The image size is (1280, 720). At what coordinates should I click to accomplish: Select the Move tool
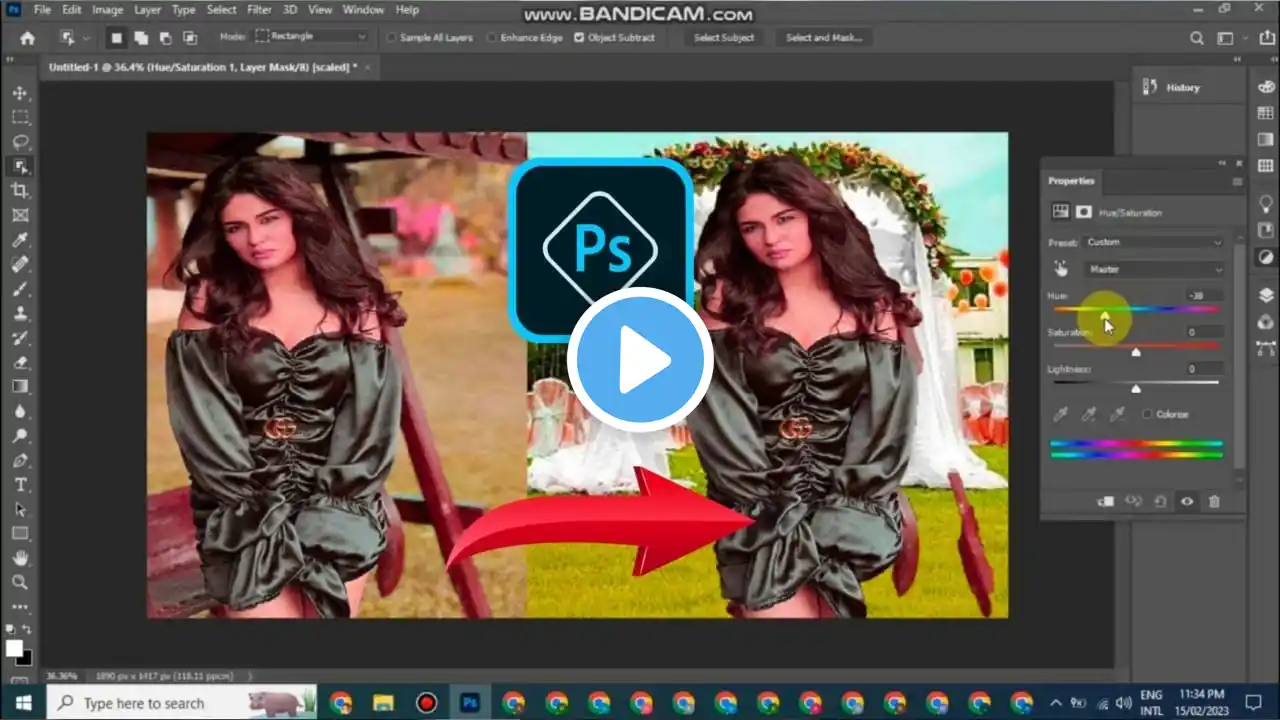click(x=20, y=93)
